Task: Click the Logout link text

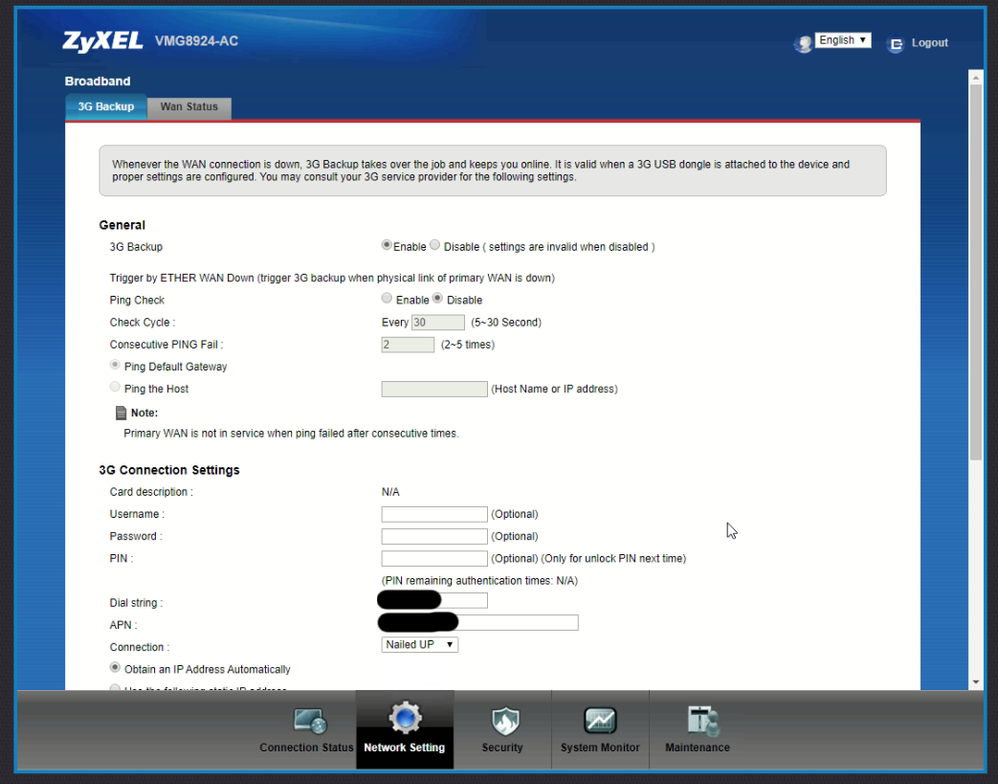Action: click(x=930, y=43)
